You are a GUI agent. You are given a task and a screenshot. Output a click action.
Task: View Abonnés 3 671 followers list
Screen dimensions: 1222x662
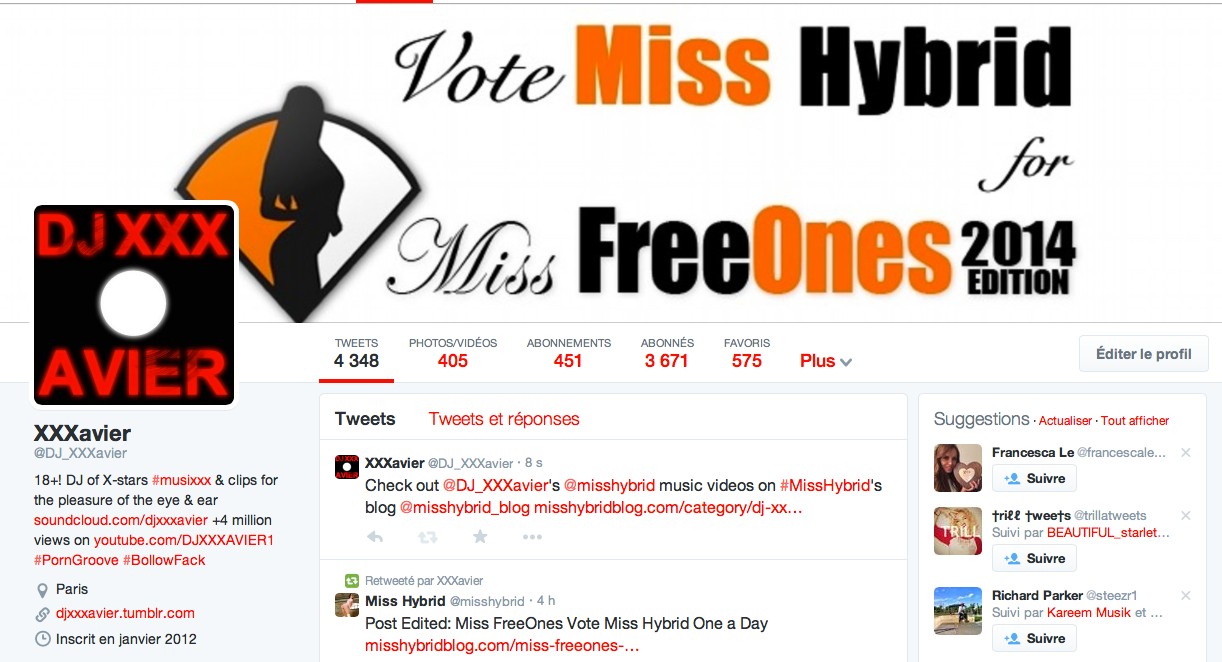point(667,353)
